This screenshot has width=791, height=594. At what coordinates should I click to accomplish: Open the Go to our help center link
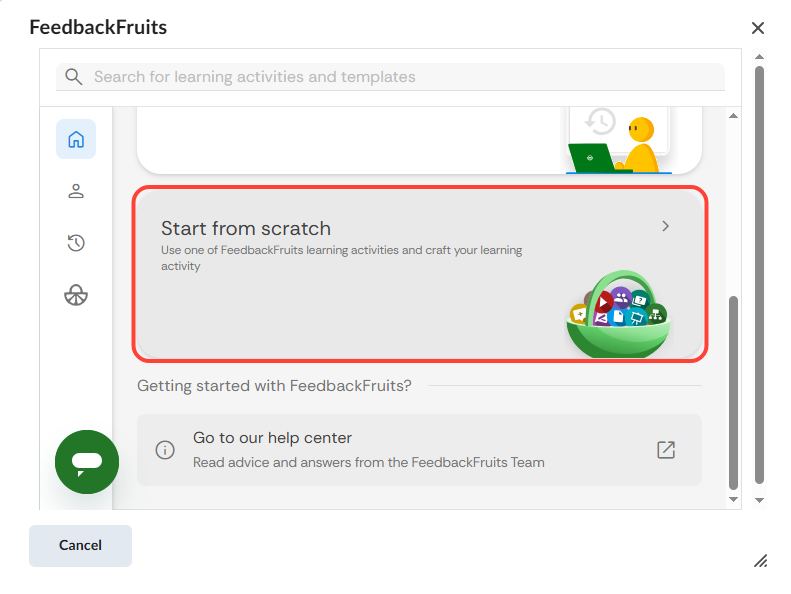click(x=272, y=438)
